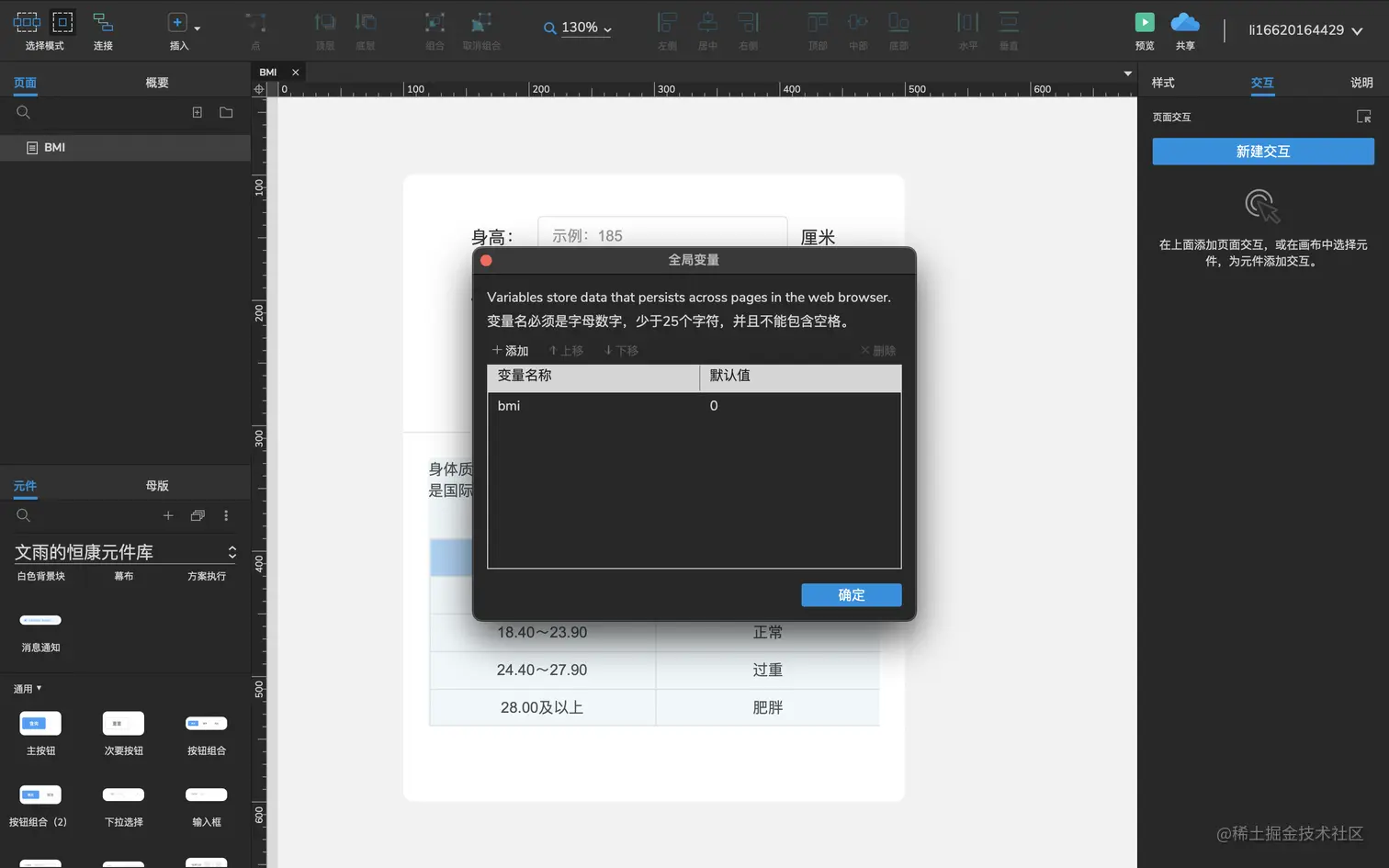Open the 插入 dropdown arrow

[x=197, y=28]
